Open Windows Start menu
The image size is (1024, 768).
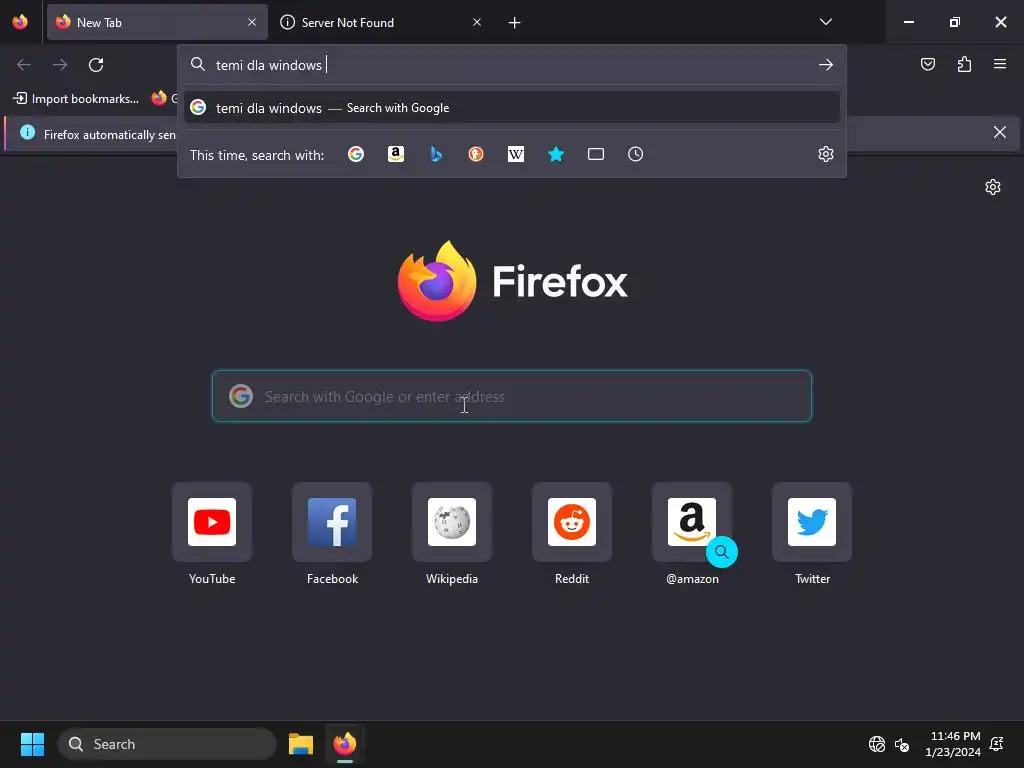[32, 744]
